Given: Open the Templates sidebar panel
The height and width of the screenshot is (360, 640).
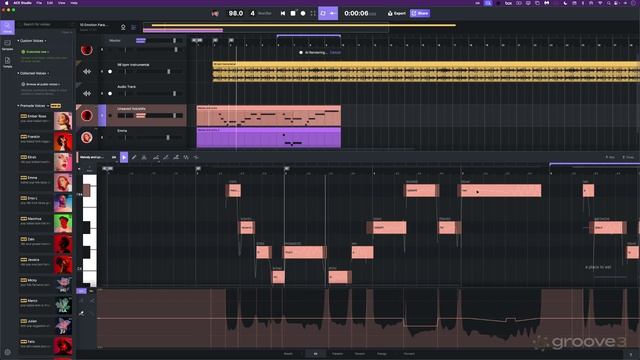Looking at the screenshot, I should pos(7,62).
